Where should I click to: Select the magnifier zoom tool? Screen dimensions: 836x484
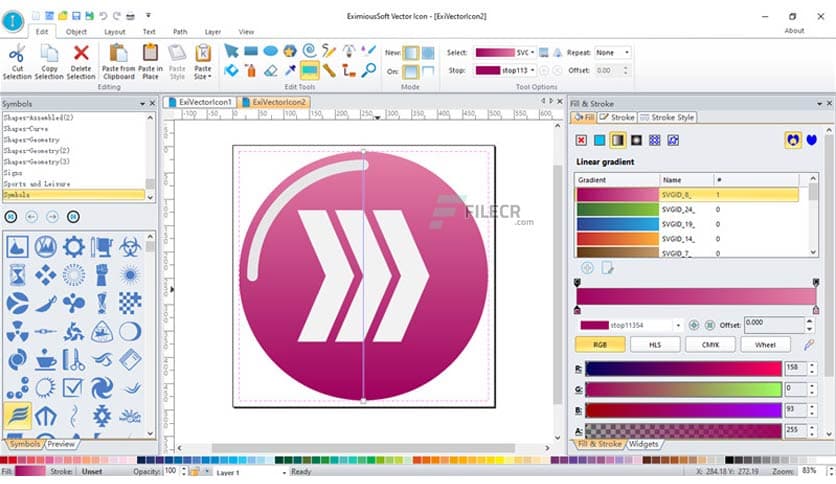(368, 70)
